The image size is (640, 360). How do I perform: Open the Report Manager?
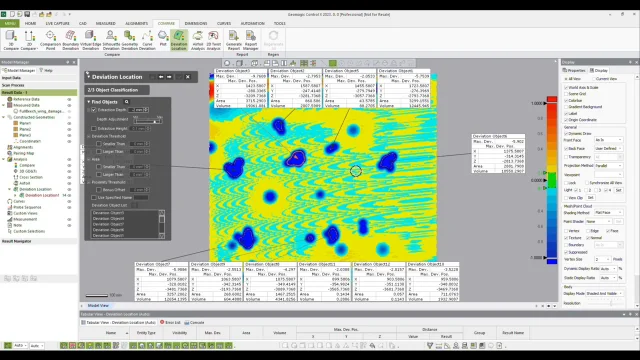point(251,40)
